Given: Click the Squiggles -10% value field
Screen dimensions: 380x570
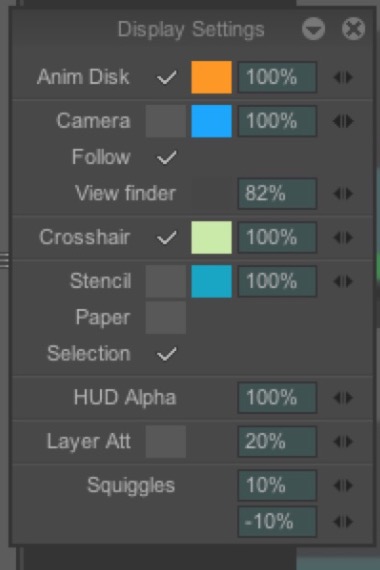Looking at the screenshot, I should tap(277, 522).
